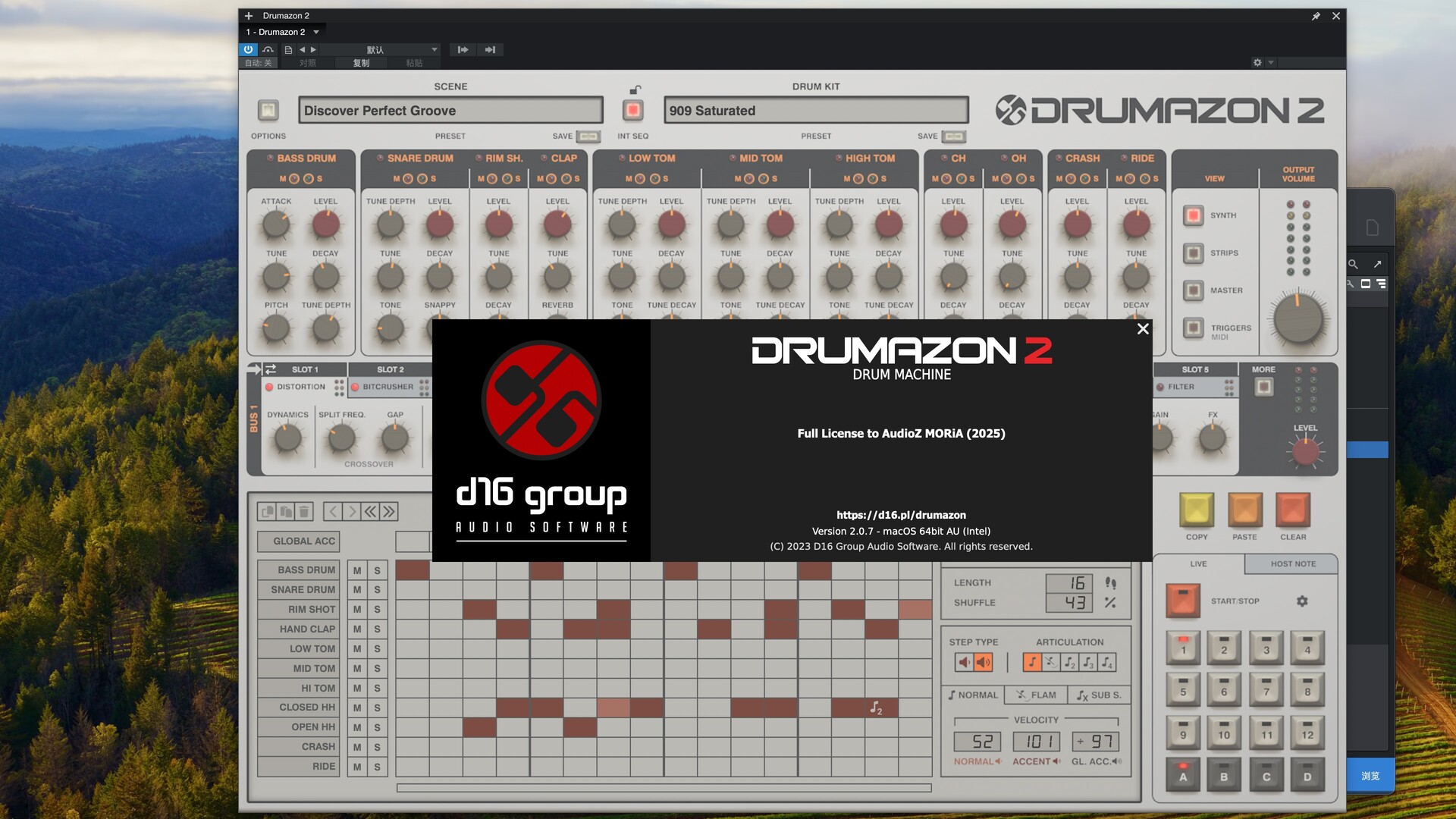The height and width of the screenshot is (819, 1456).
Task: Click the padlock icon above INT SEQ
Action: 635,89
